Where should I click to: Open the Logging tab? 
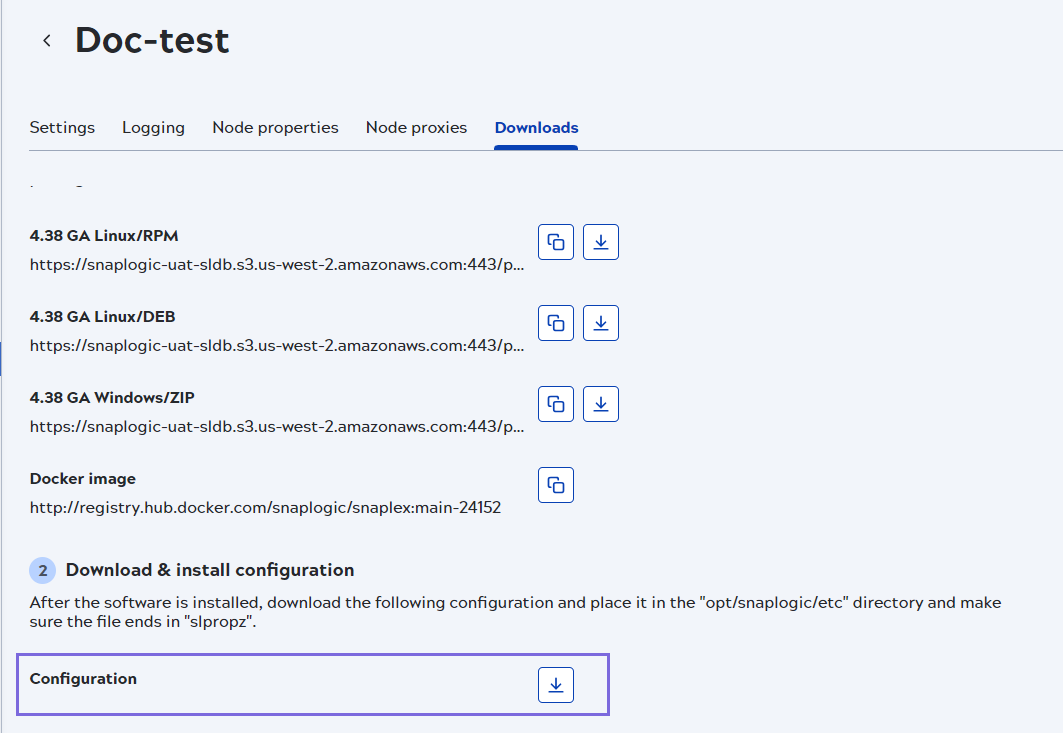(153, 127)
